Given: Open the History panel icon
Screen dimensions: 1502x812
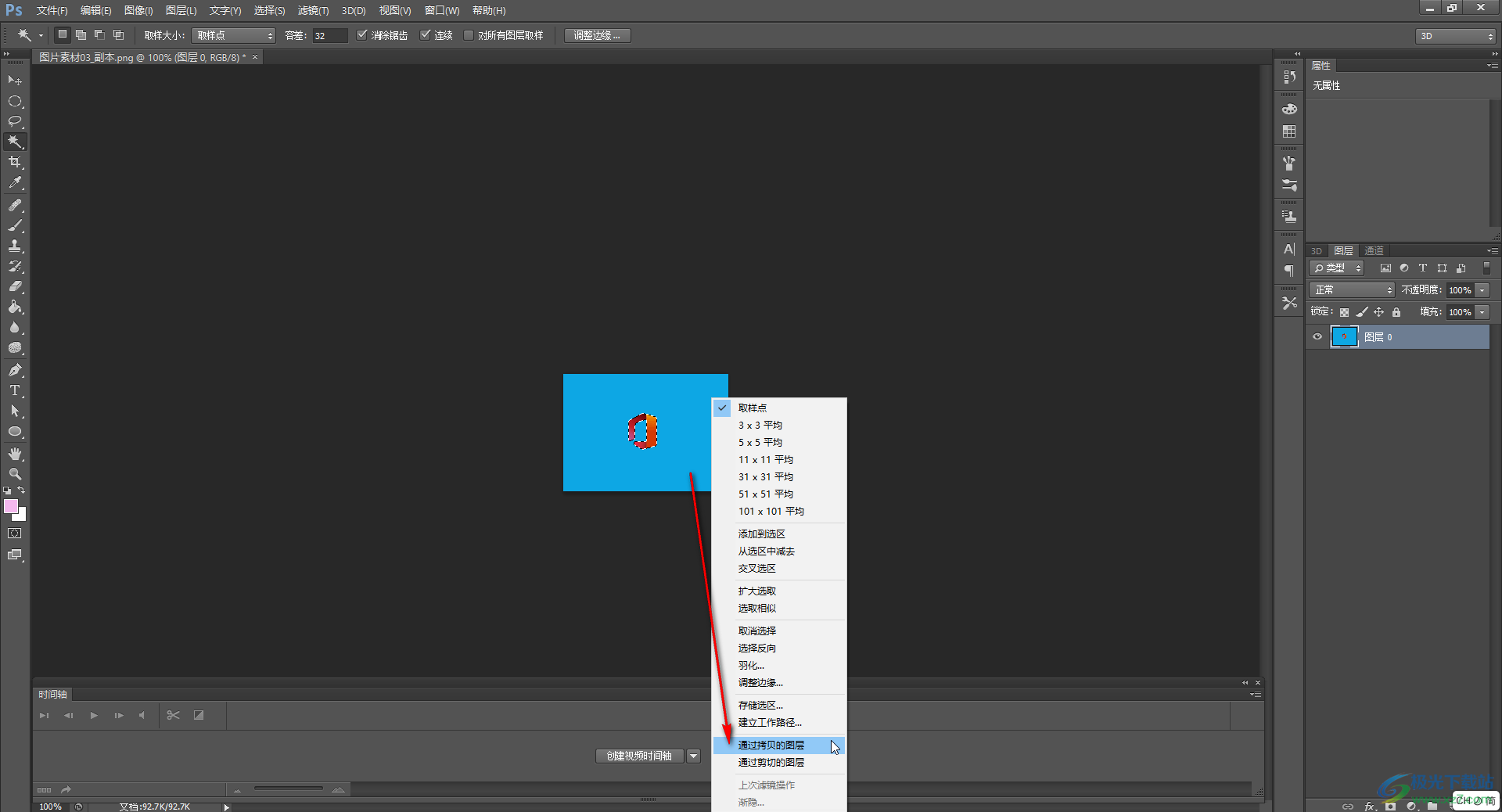Looking at the screenshot, I should (1289, 77).
